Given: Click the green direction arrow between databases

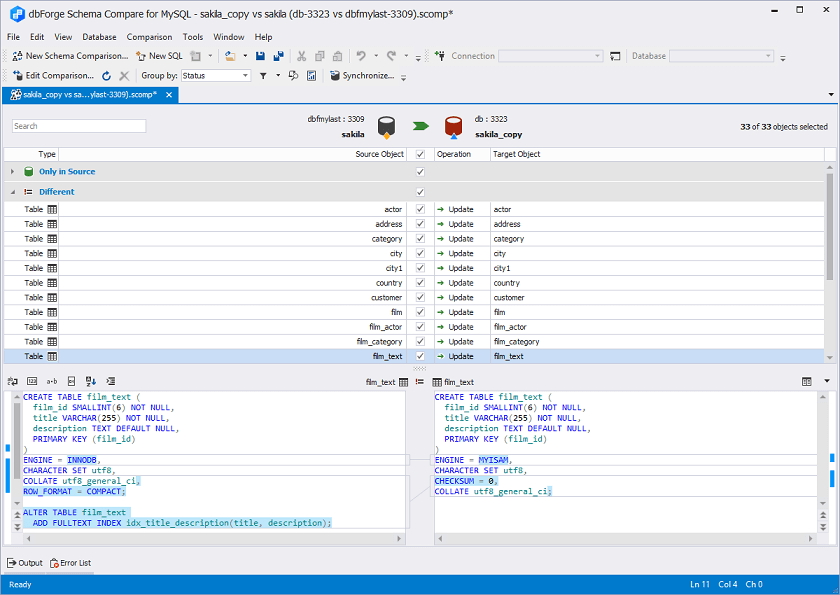Looking at the screenshot, I should coord(421,126).
